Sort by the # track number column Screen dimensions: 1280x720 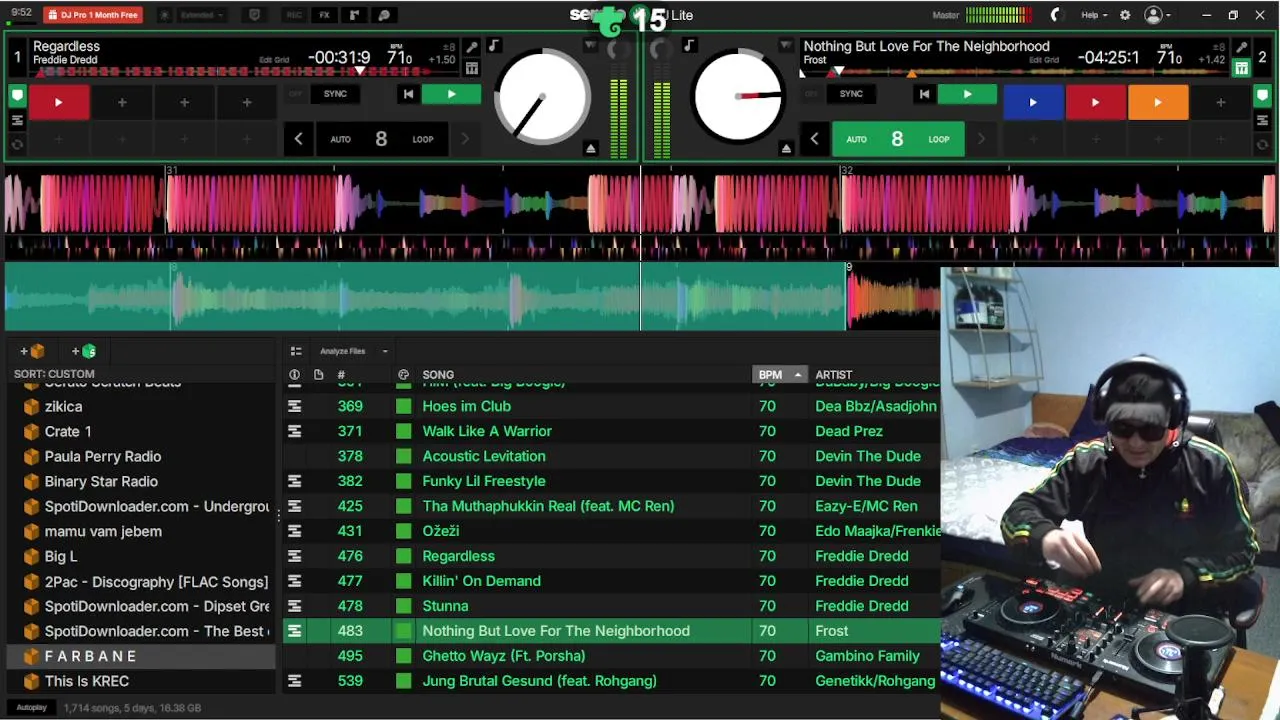[x=341, y=375]
